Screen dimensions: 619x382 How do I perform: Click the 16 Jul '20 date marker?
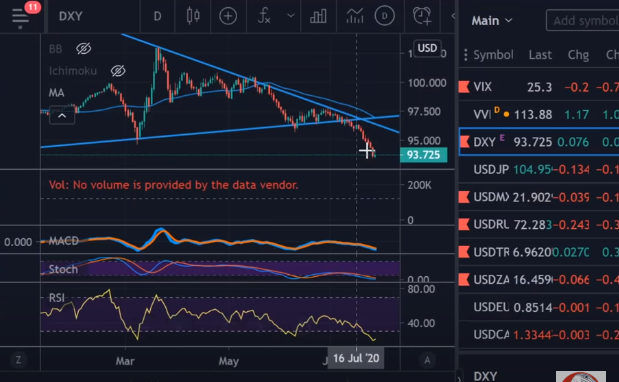(x=356, y=358)
